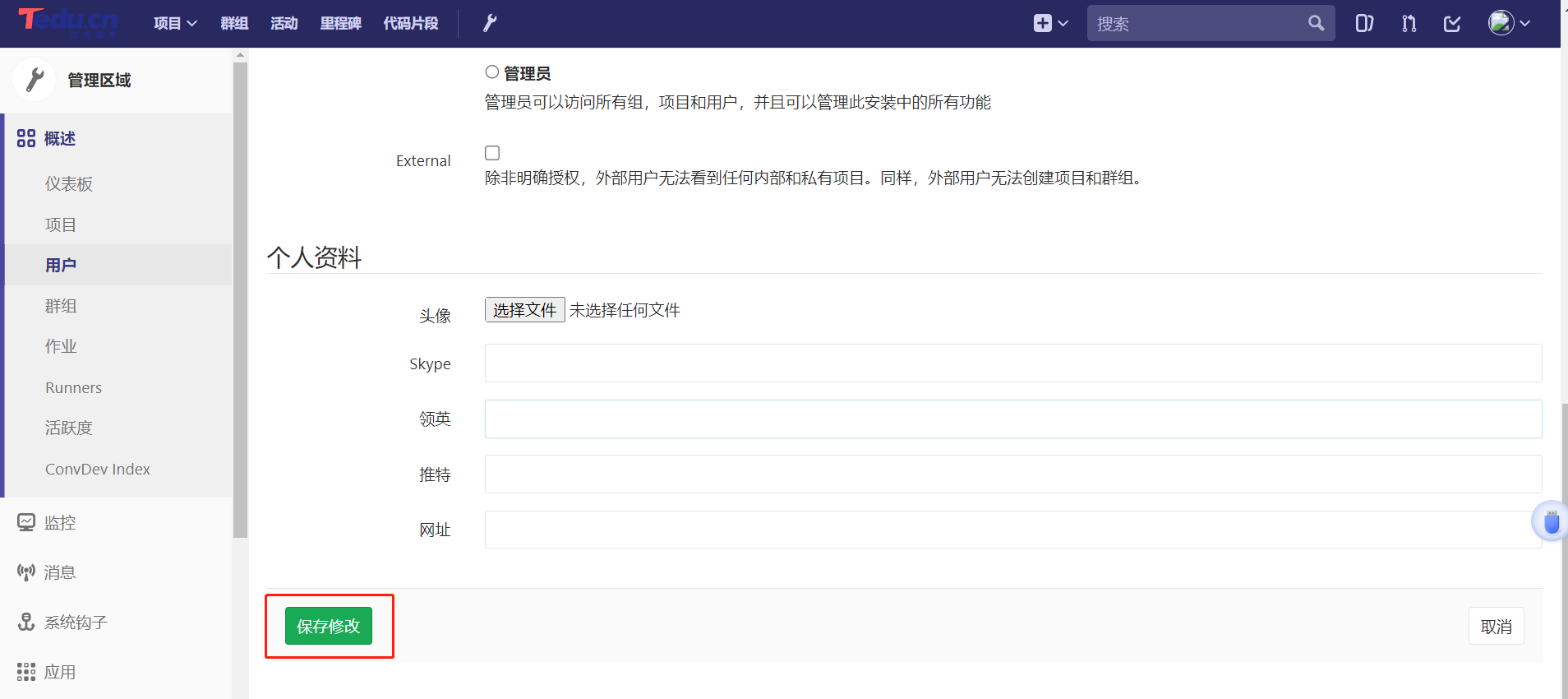Screen dimensions: 1568x699
Task: Click the Tedu.cn logo
Action: coord(68,21)
